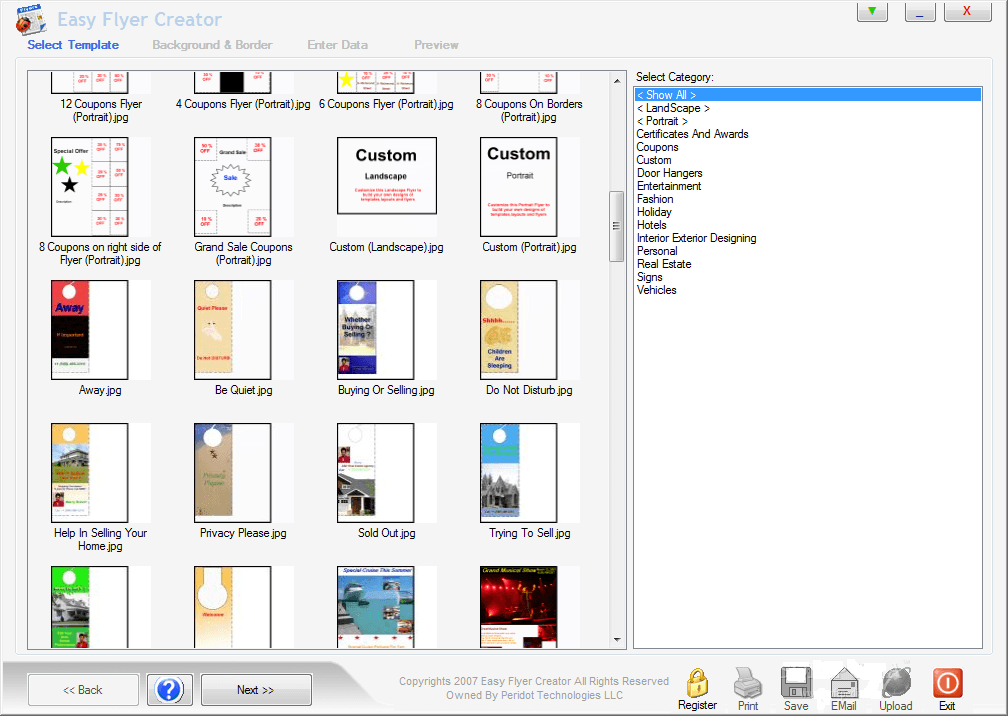Screen dimensions: 1008x716
Task: Click the EMail envelope icon
Action: tap(844, 683)
